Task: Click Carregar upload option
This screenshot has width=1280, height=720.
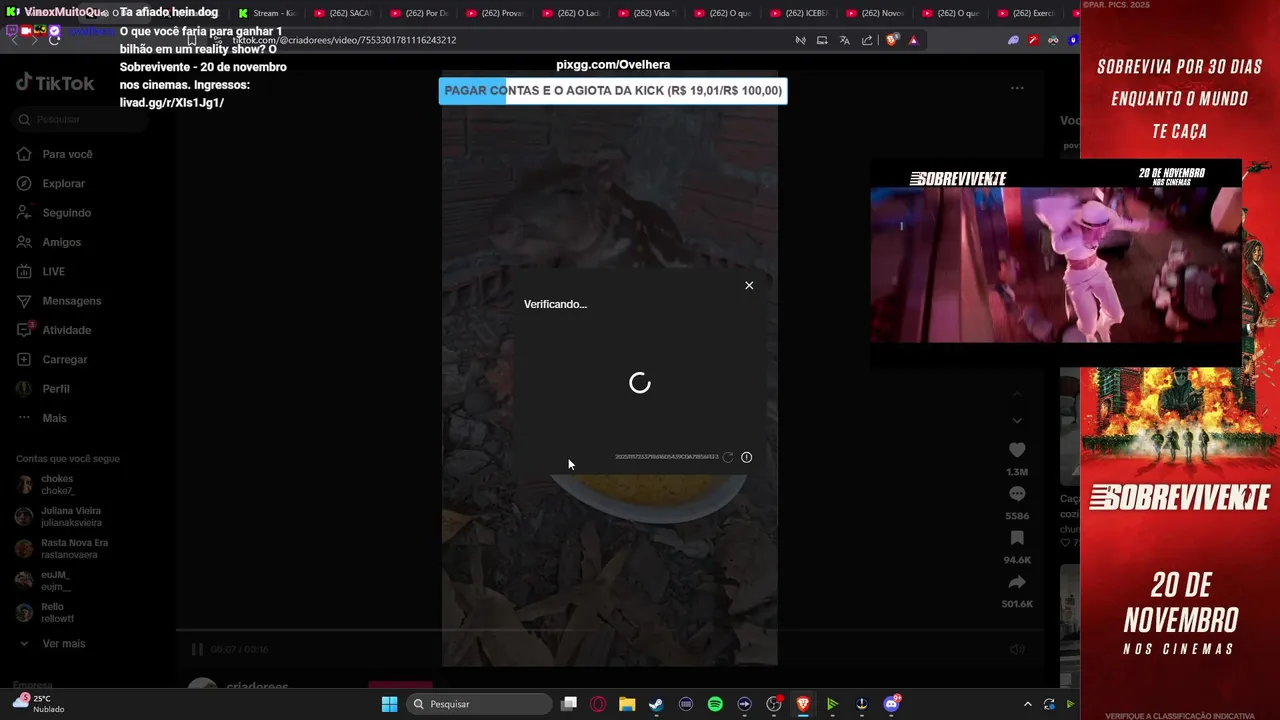Action: coord(64,359)
